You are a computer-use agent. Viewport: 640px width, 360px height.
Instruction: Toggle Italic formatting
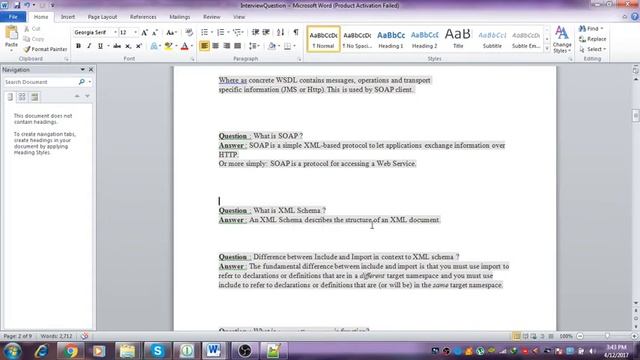tap(89, 46)
